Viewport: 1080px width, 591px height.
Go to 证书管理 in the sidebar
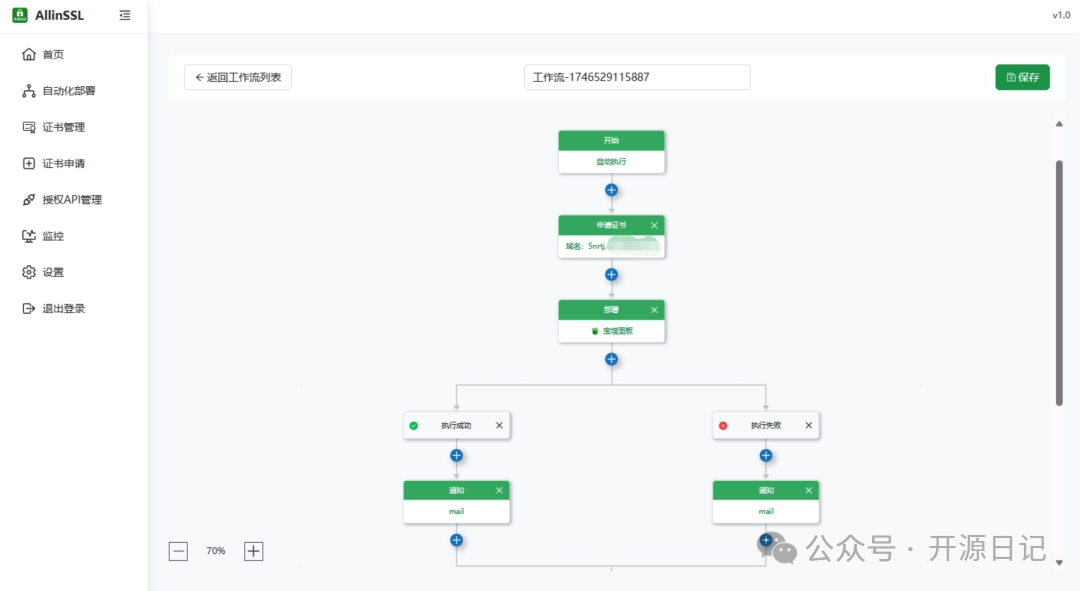(63, 127)
